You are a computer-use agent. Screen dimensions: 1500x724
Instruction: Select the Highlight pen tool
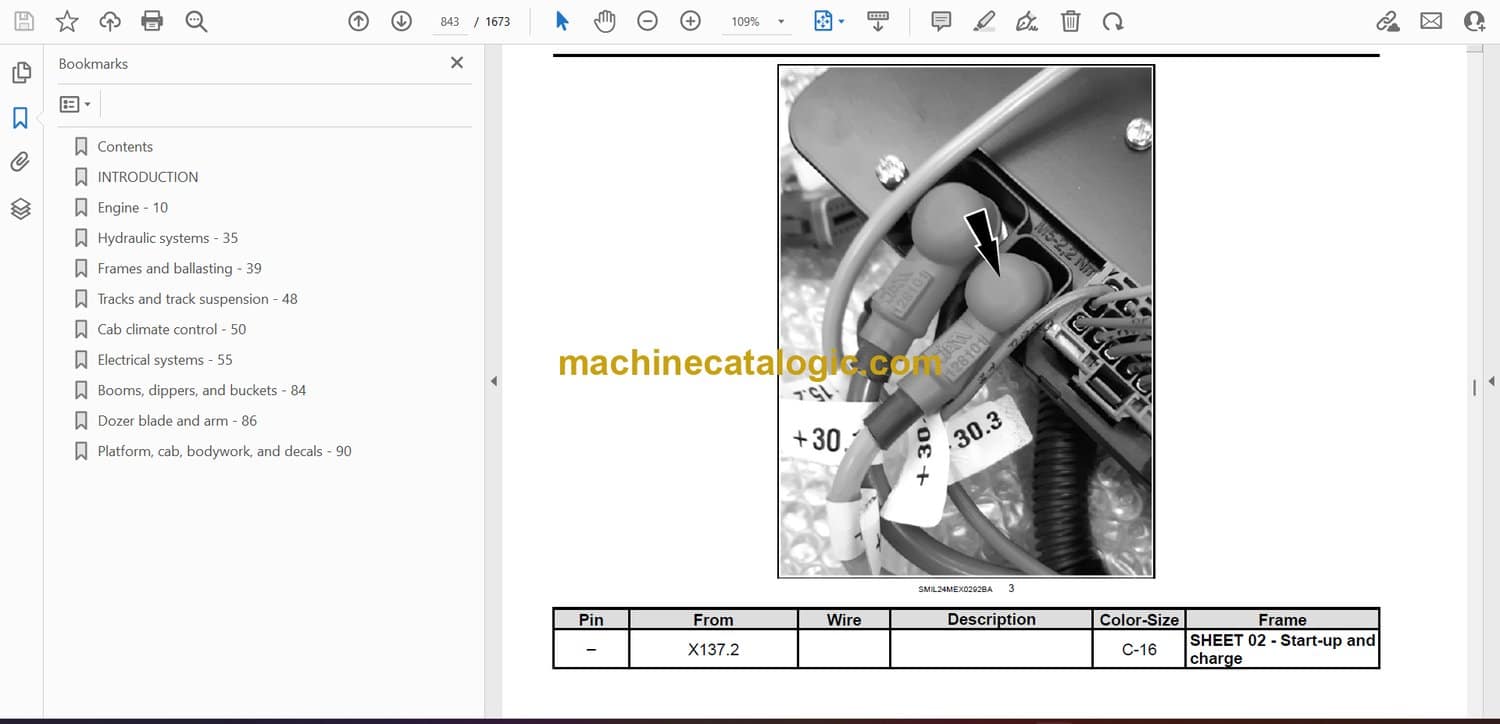[985, 21]
